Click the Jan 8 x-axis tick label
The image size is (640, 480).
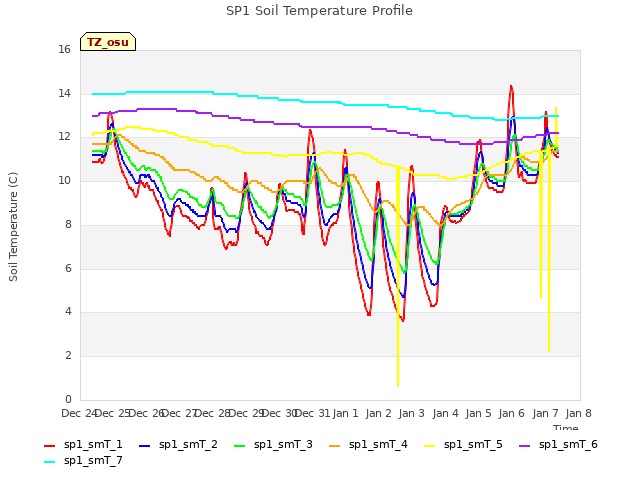tap(578, 413)
